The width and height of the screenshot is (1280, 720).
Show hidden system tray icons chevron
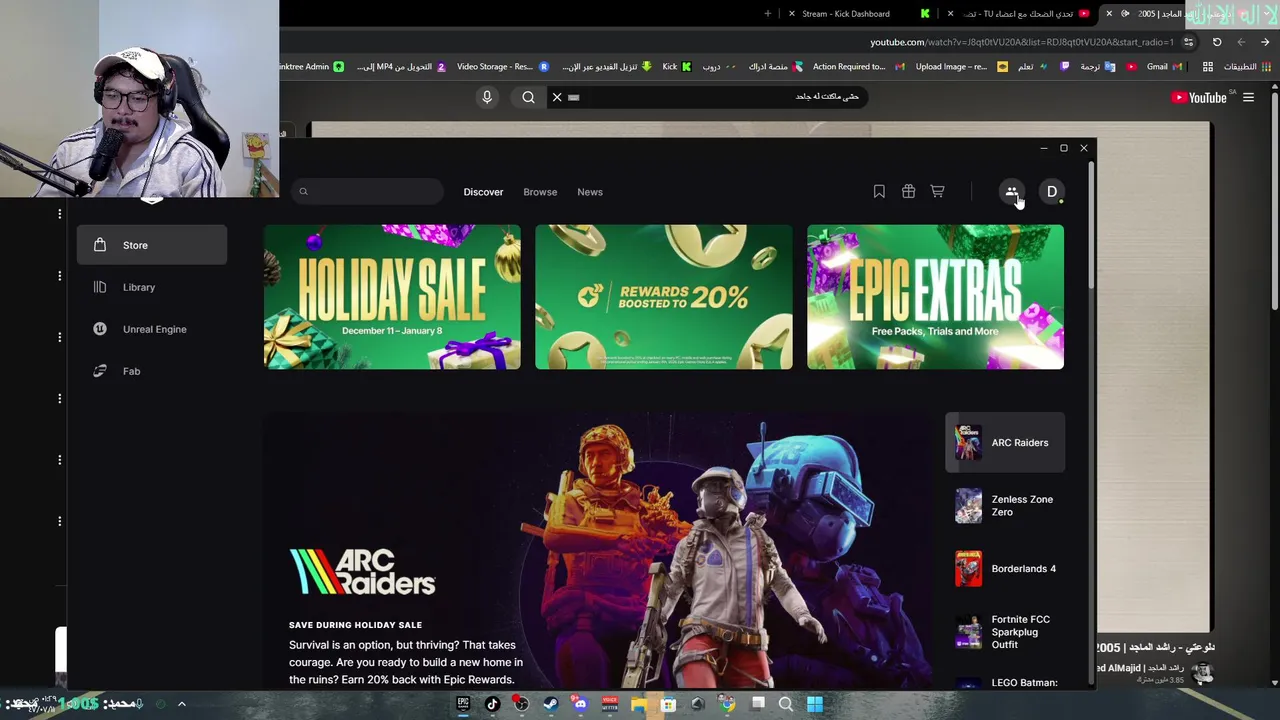pos(182,704)
